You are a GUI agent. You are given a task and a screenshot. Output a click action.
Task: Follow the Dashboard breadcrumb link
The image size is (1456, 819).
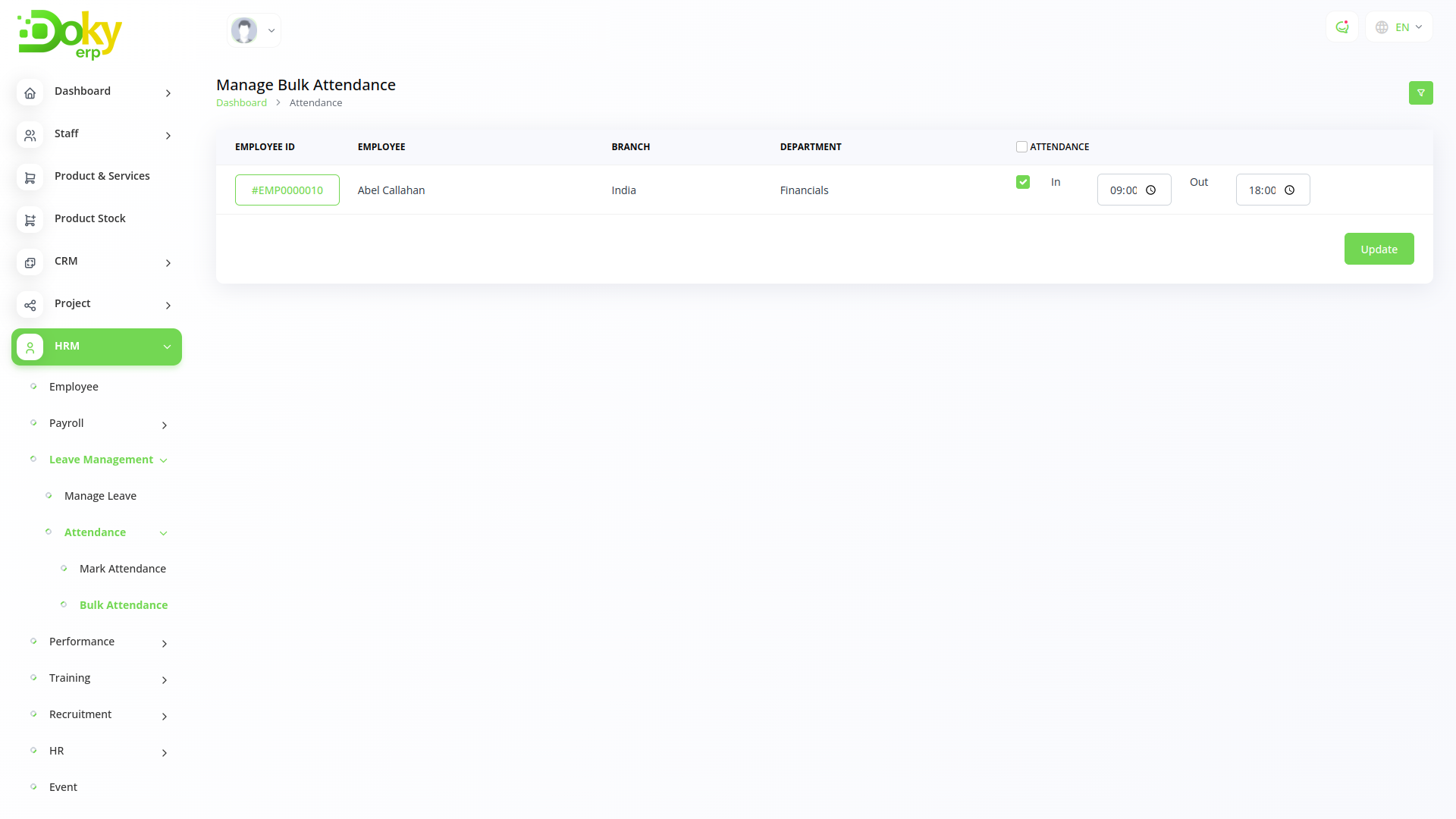(x=241, y=103)
